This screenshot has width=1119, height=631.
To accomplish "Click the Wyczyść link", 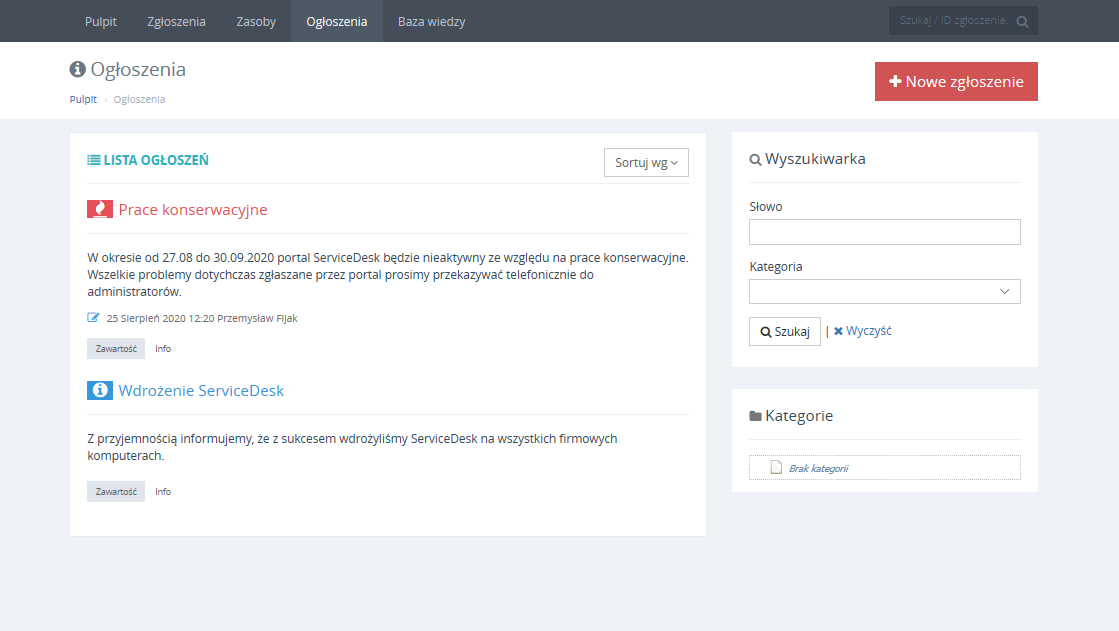I will pyautogui.click(x=863, y=330).
